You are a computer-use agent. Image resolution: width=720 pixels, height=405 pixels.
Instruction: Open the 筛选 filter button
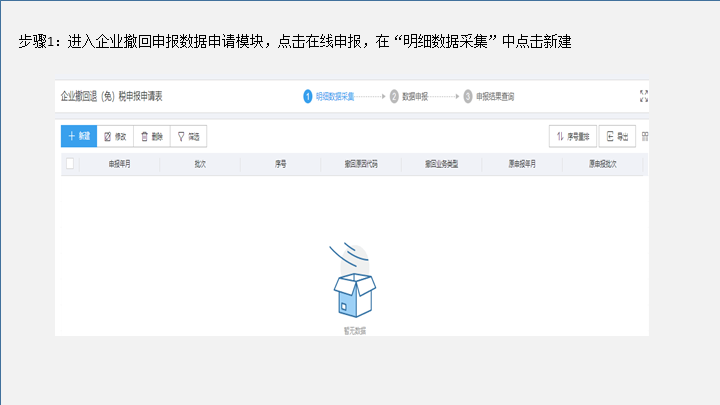coord(189,136)
